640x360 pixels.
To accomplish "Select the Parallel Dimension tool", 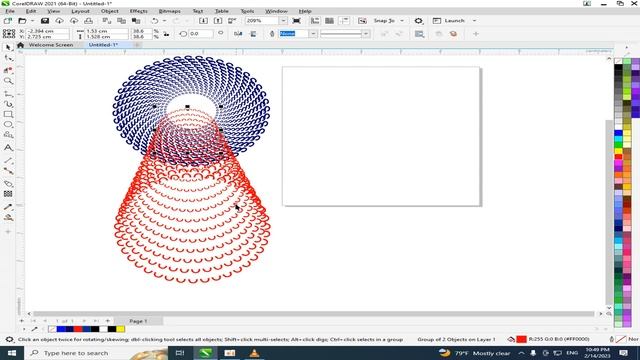I will pyautogui.click(x=8, y=161).
